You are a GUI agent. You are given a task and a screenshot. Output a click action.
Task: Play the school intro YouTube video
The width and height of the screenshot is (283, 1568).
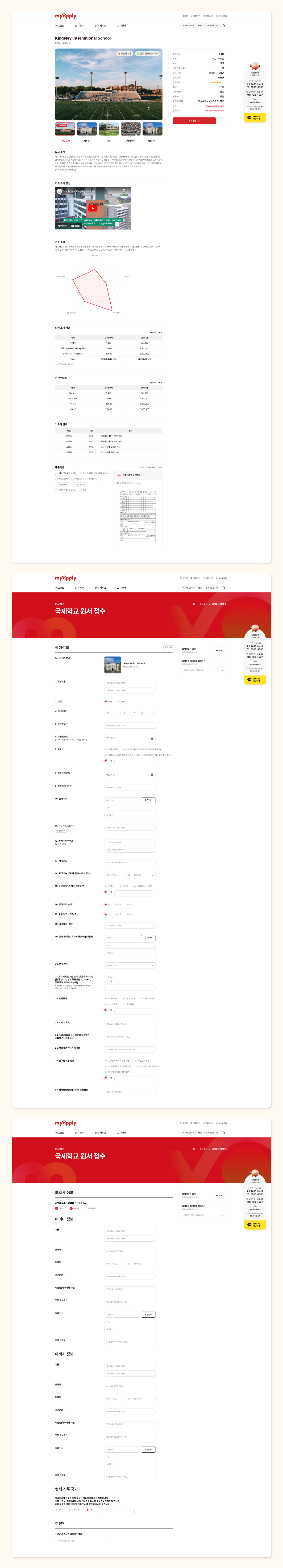click(x=93, y=208)
